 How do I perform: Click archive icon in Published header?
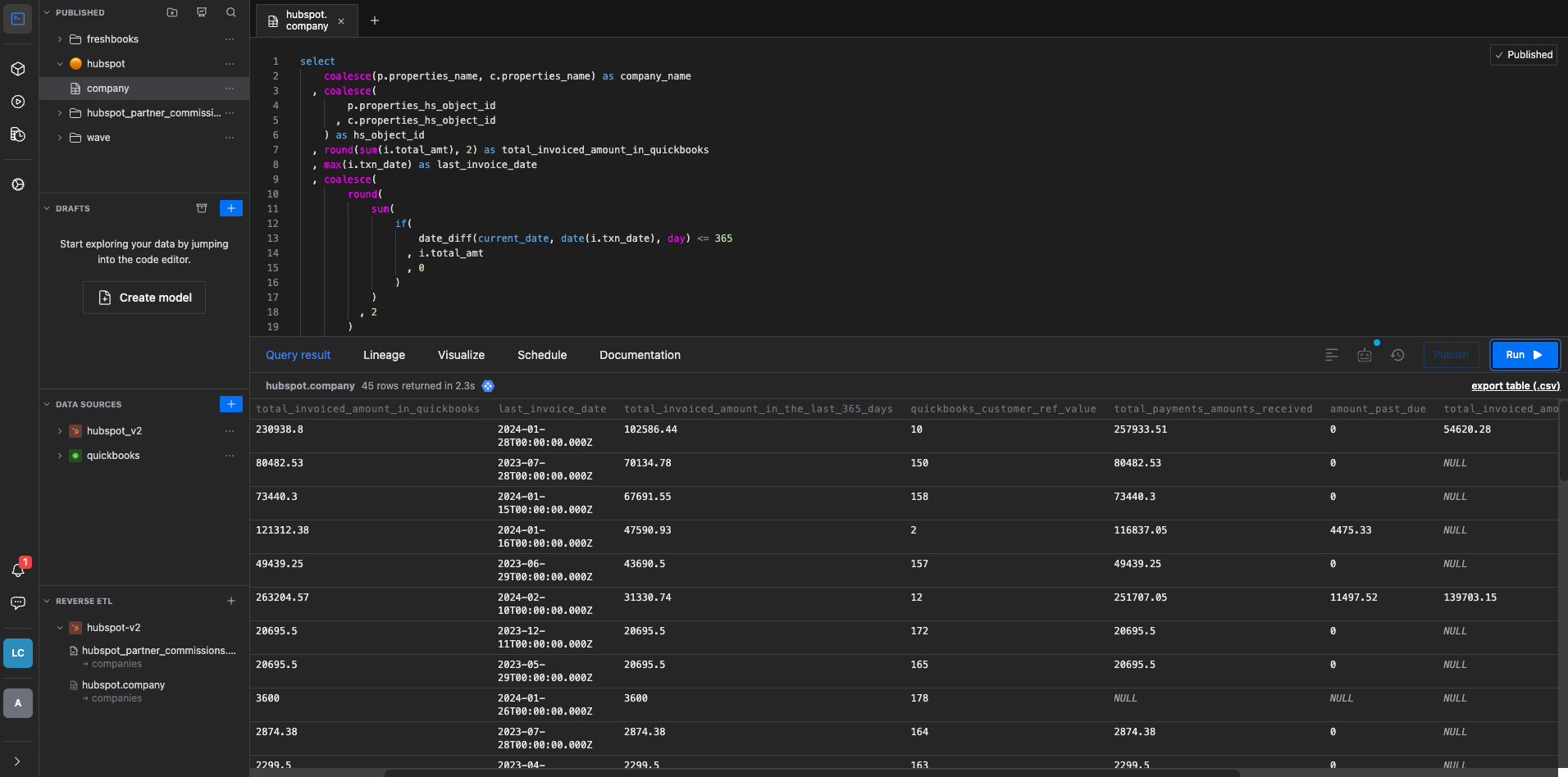click(202, 12)
